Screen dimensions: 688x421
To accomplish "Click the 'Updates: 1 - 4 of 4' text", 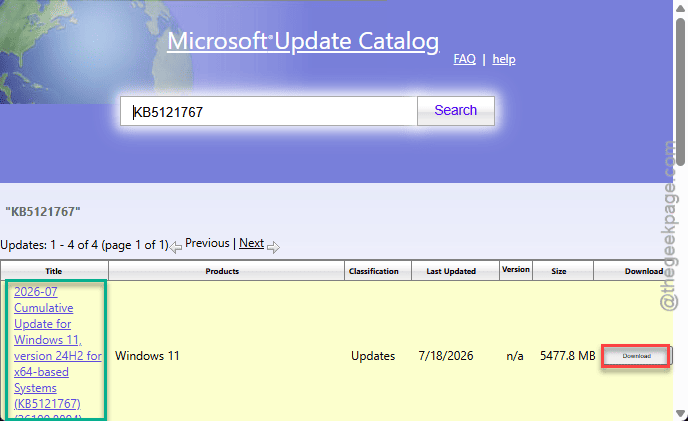I will (x=84, y=245).
